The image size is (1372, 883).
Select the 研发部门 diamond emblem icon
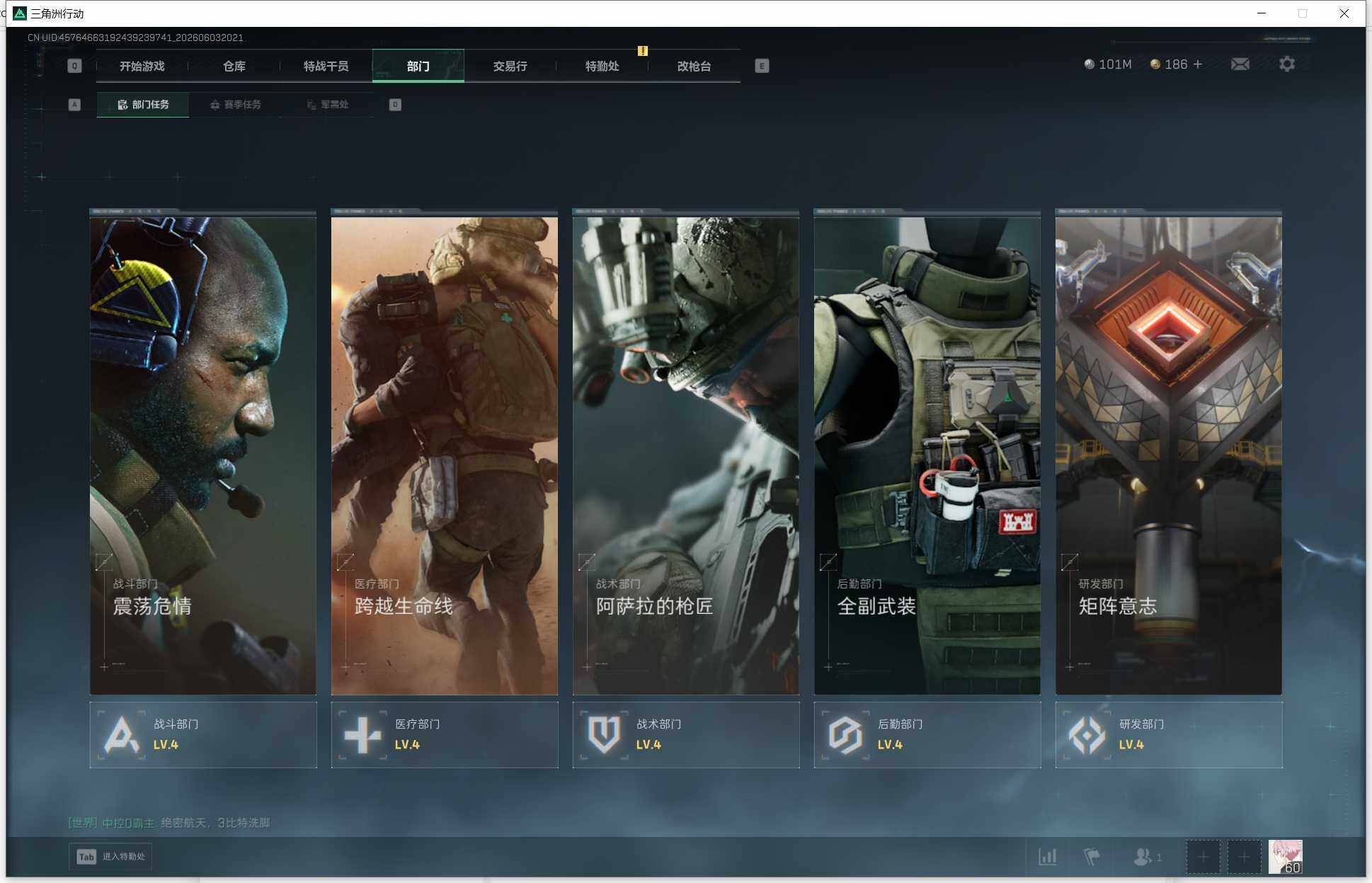[1087, 735]
